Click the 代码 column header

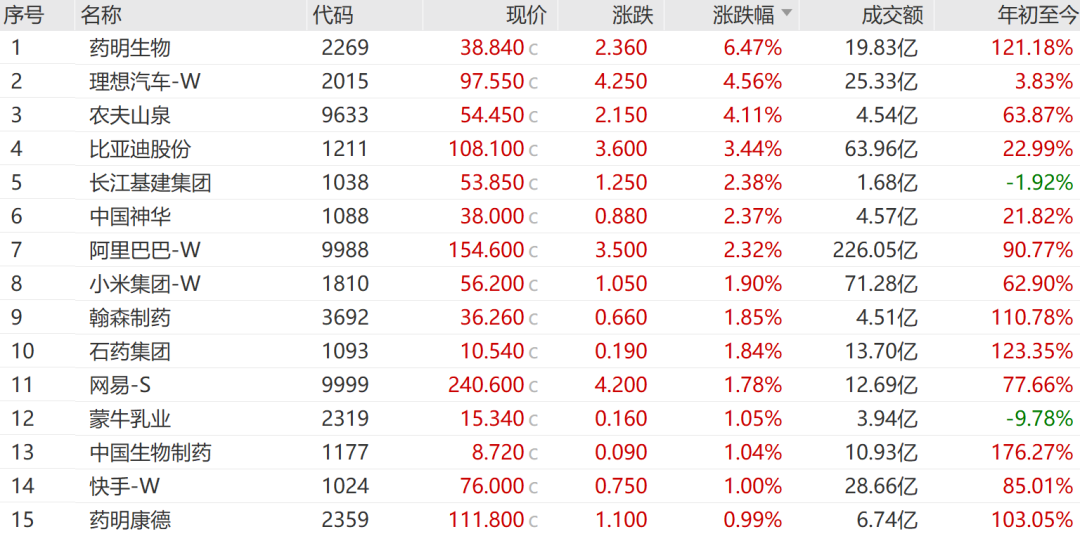(x=333, y=15)
